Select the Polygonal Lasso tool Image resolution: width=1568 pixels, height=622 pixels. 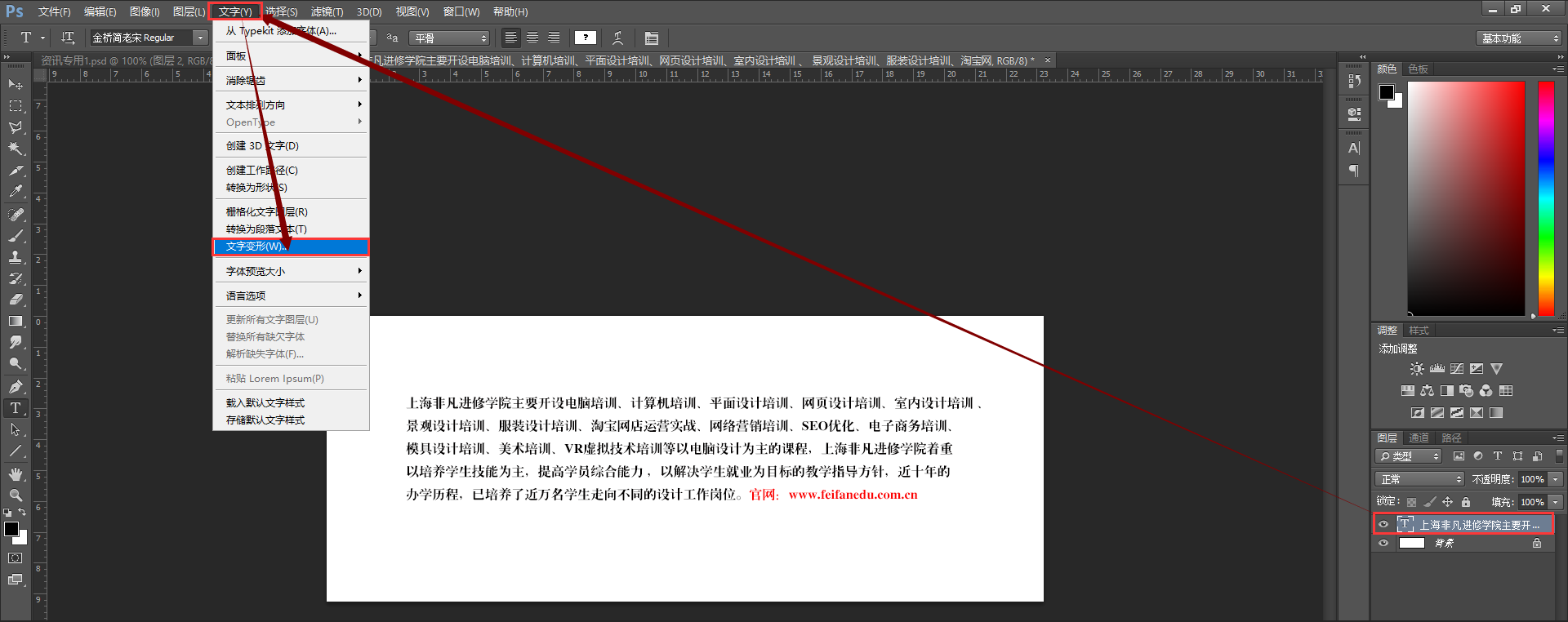pos(16,127)
